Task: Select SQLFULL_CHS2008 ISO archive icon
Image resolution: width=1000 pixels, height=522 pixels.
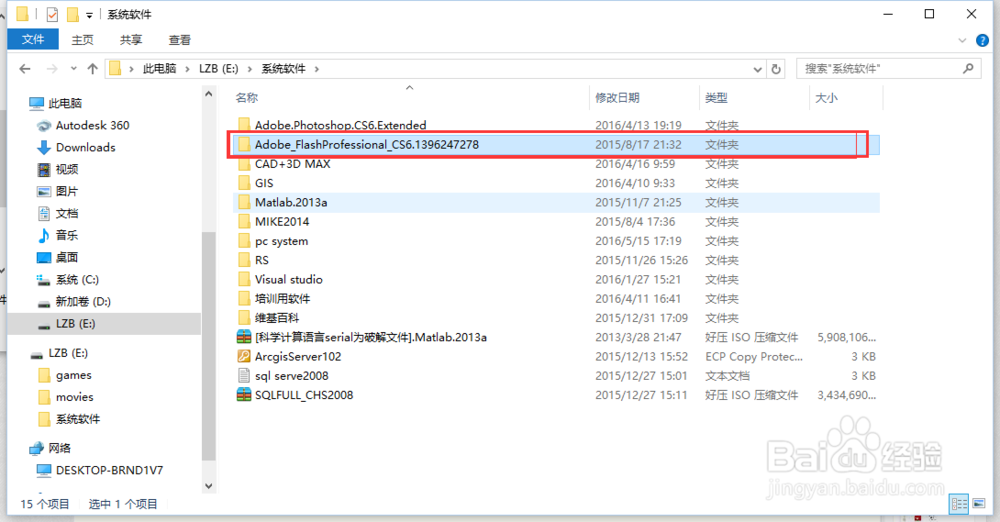Action: point(244,394)
